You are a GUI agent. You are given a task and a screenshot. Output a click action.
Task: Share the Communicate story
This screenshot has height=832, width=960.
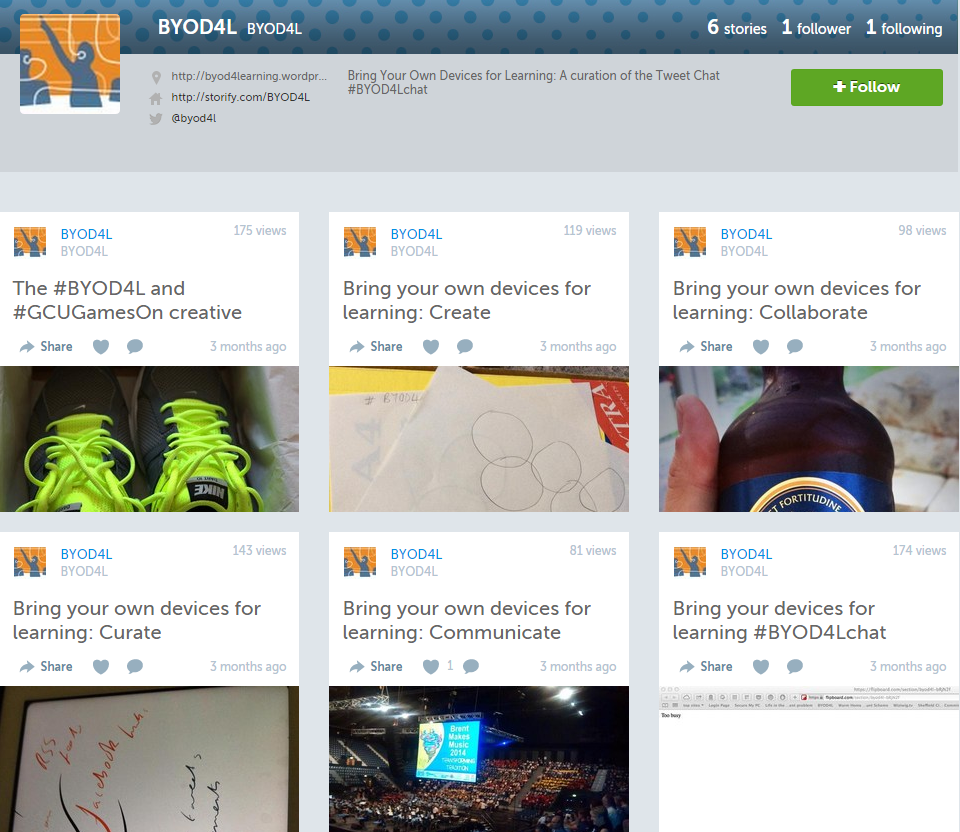coord(376,667)
